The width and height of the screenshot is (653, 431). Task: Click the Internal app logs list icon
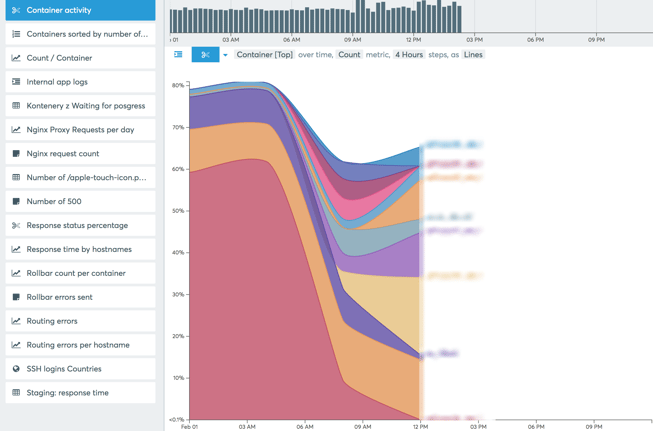click(16, 82)
